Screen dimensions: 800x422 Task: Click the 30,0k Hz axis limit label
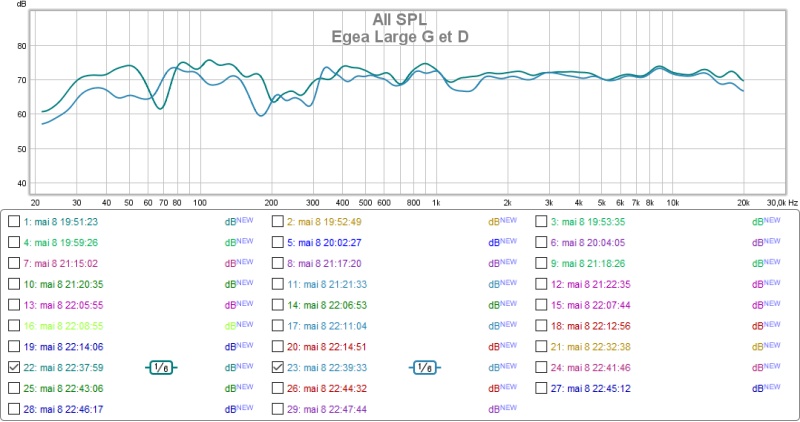(x=782, y=203)
